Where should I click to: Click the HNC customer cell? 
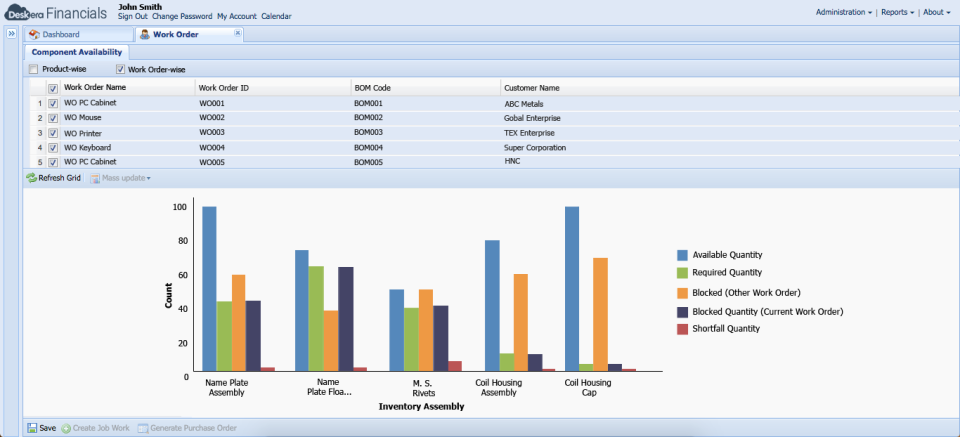[x=511, y=161]
